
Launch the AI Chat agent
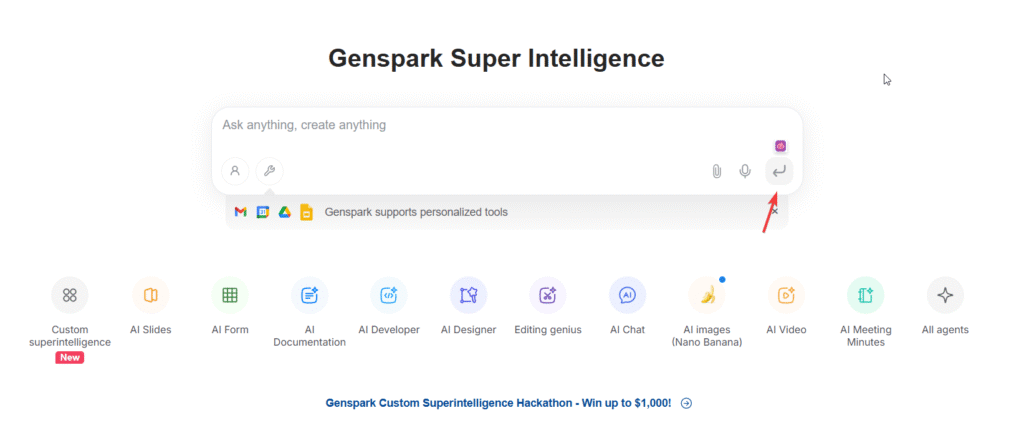coord(627,295)
